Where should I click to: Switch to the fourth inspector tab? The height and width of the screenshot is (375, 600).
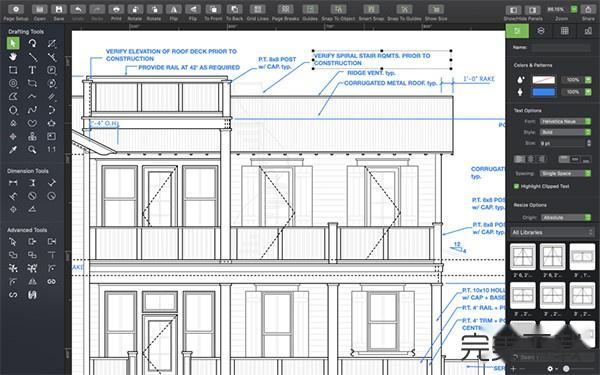(588, 31)
